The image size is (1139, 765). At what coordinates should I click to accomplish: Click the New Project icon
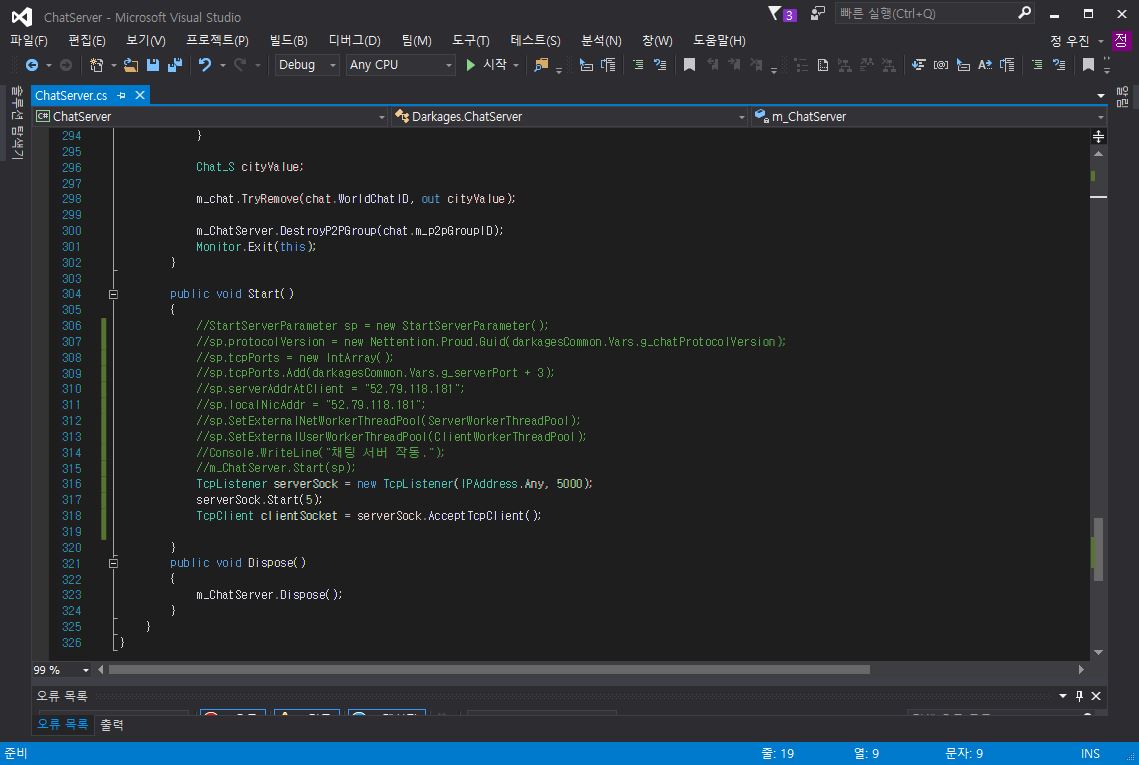tap(97, 65)
